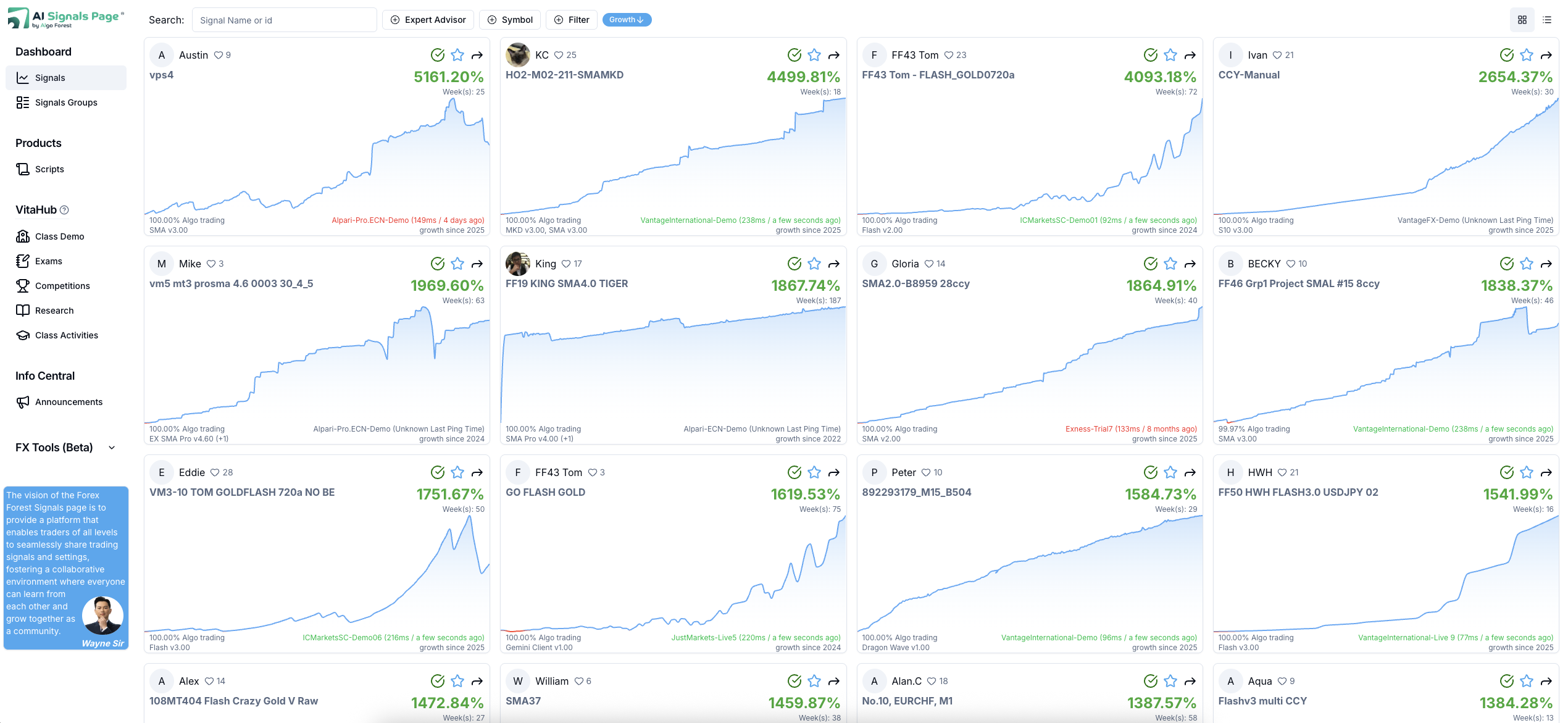Image resolution: width=1568 pixels, height=723 pixels.
Task: Click the verified checkmark on Gloria's card
Action: (1151, 264)
